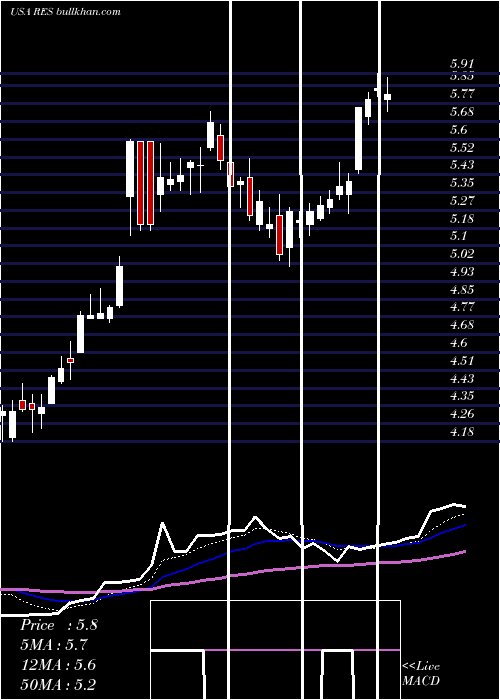The height and width of the screenshot is (700, 500).
Task: Click the 4.85 price axis label
Action: [x=462, y=290]
